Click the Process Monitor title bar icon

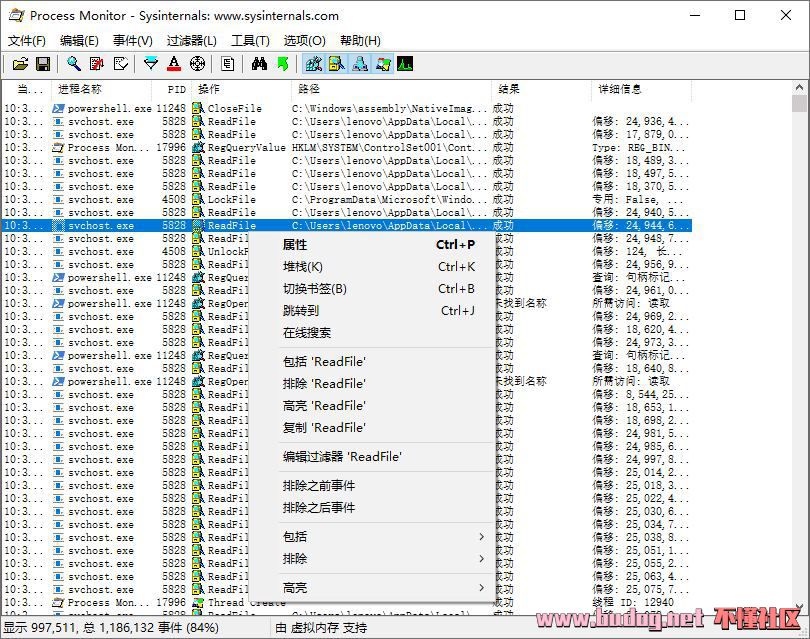point(17,15)
